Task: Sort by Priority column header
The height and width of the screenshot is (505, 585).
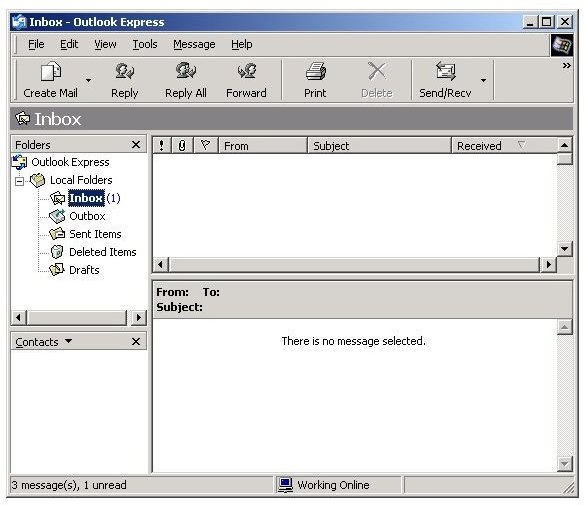Action: 162,145
